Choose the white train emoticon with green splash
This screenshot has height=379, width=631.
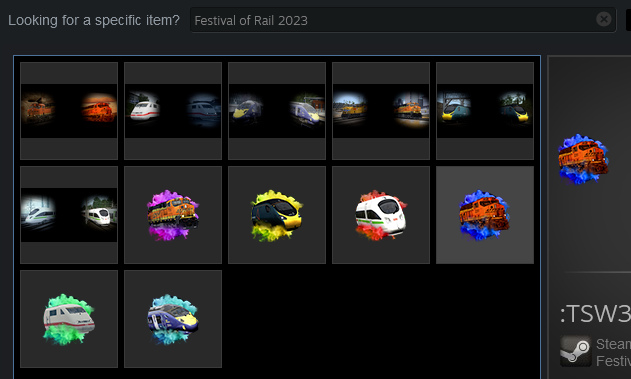pyautogui.click(x=69, y=319)
